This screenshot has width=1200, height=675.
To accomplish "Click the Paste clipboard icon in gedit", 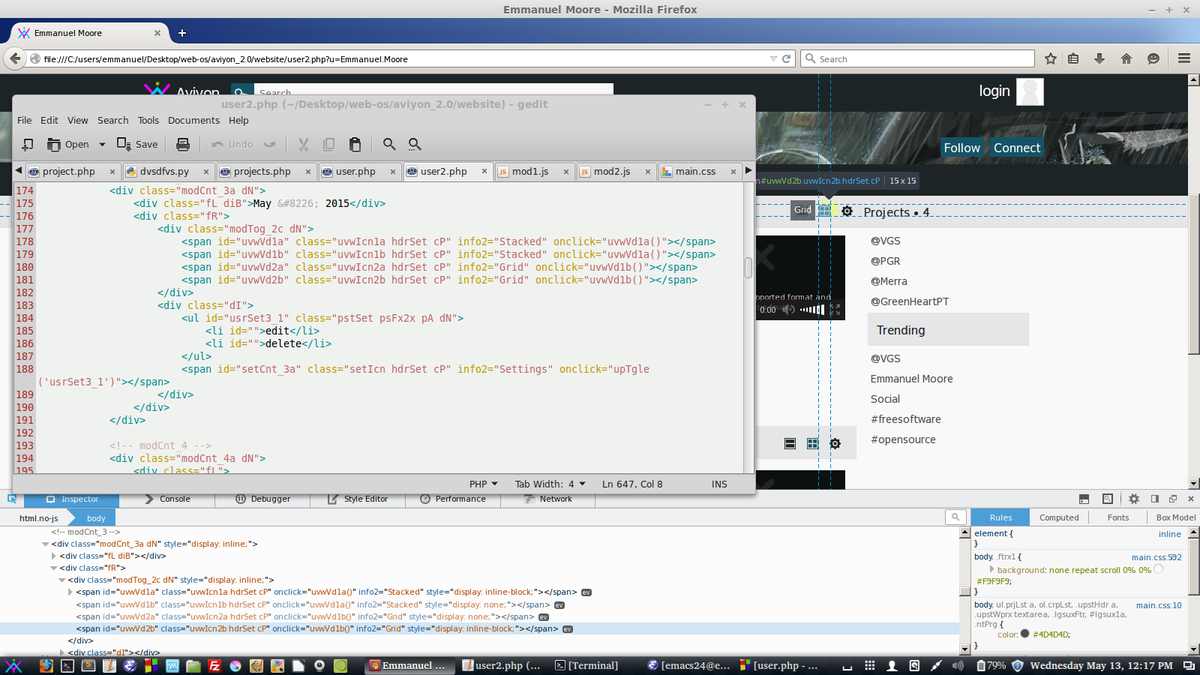I will [355, 144].
